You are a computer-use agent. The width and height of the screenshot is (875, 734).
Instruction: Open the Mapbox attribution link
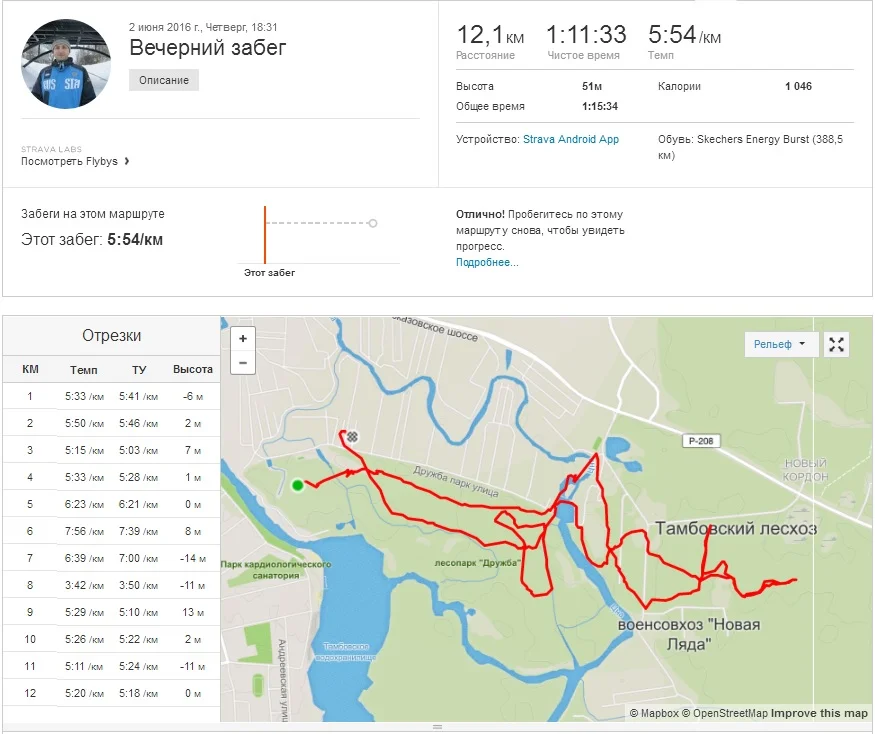click(x=659, y=713)
